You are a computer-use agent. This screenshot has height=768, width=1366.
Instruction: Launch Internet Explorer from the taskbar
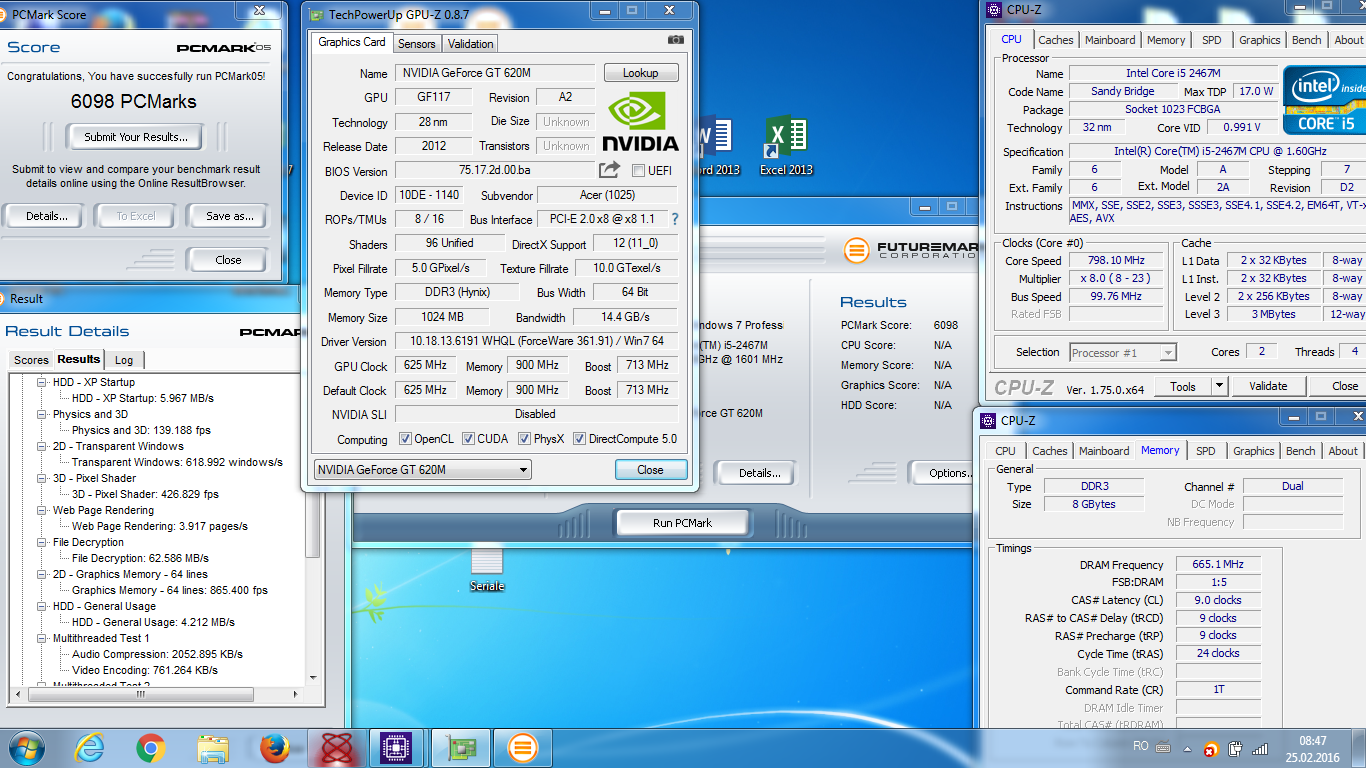click(91, 747)
